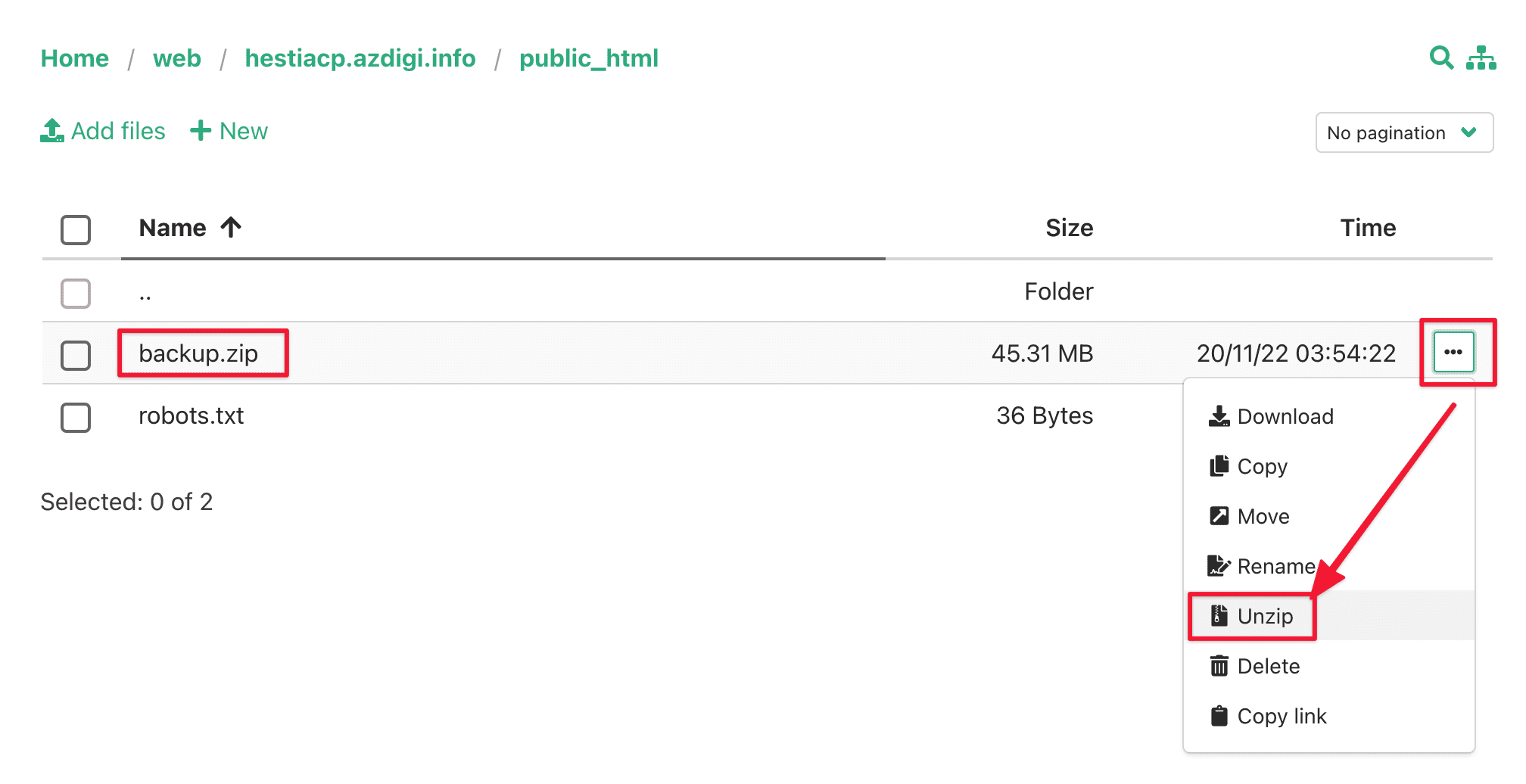Screen dimensions: 1526x784
Task: Click the New button
Action: 229,130
